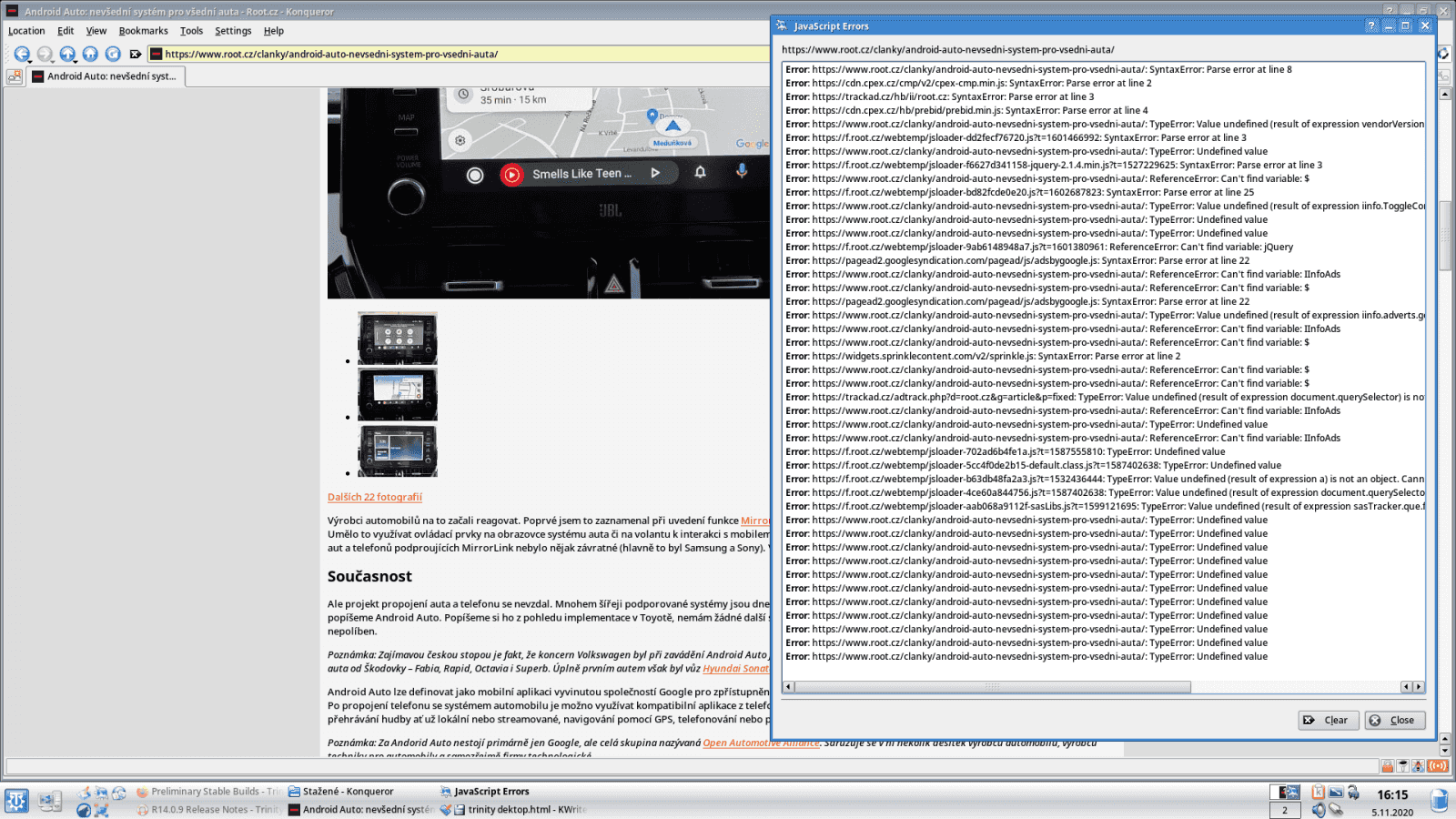
Task: Select first error 'Parse error at line 8'
Action: point(1038,69)
